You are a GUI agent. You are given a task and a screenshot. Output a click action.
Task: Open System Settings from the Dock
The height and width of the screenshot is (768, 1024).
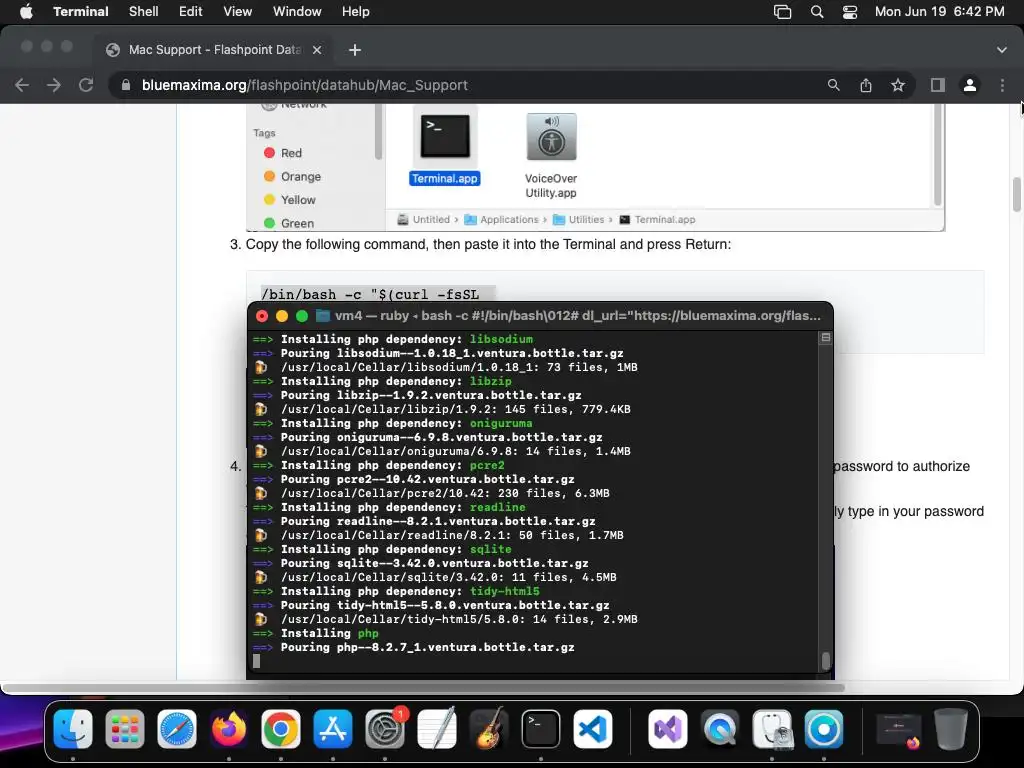click(x=385, y=729)
